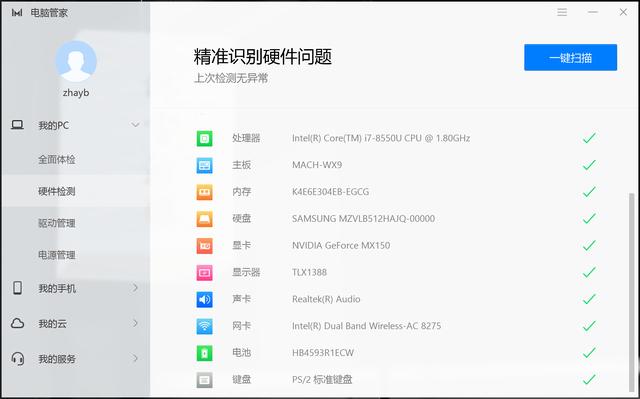Click the zhayb user avatar
Image resolution: width=640 pixels, height=399 pixels.
pos(76,61)
